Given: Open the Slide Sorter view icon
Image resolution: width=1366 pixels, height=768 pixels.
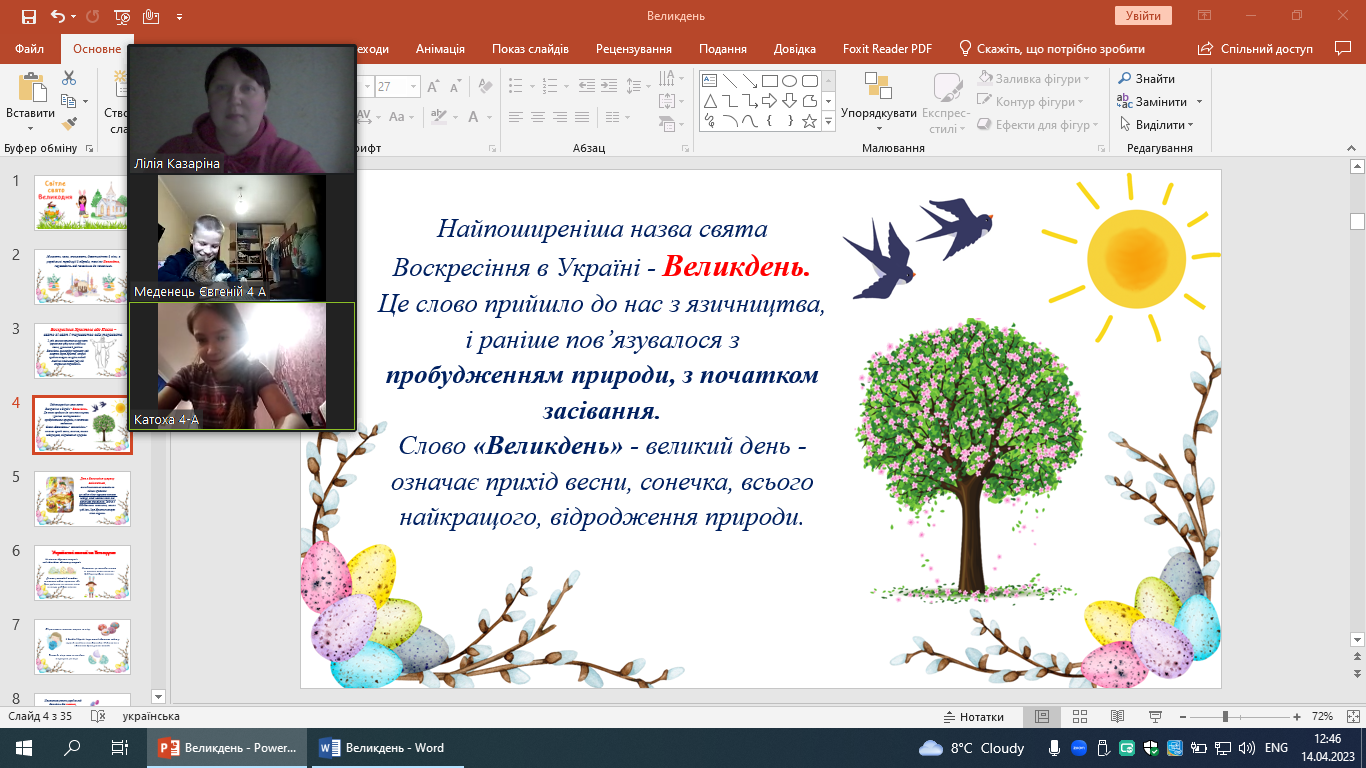Looking at the screenshot, I should coord(1079,717).
